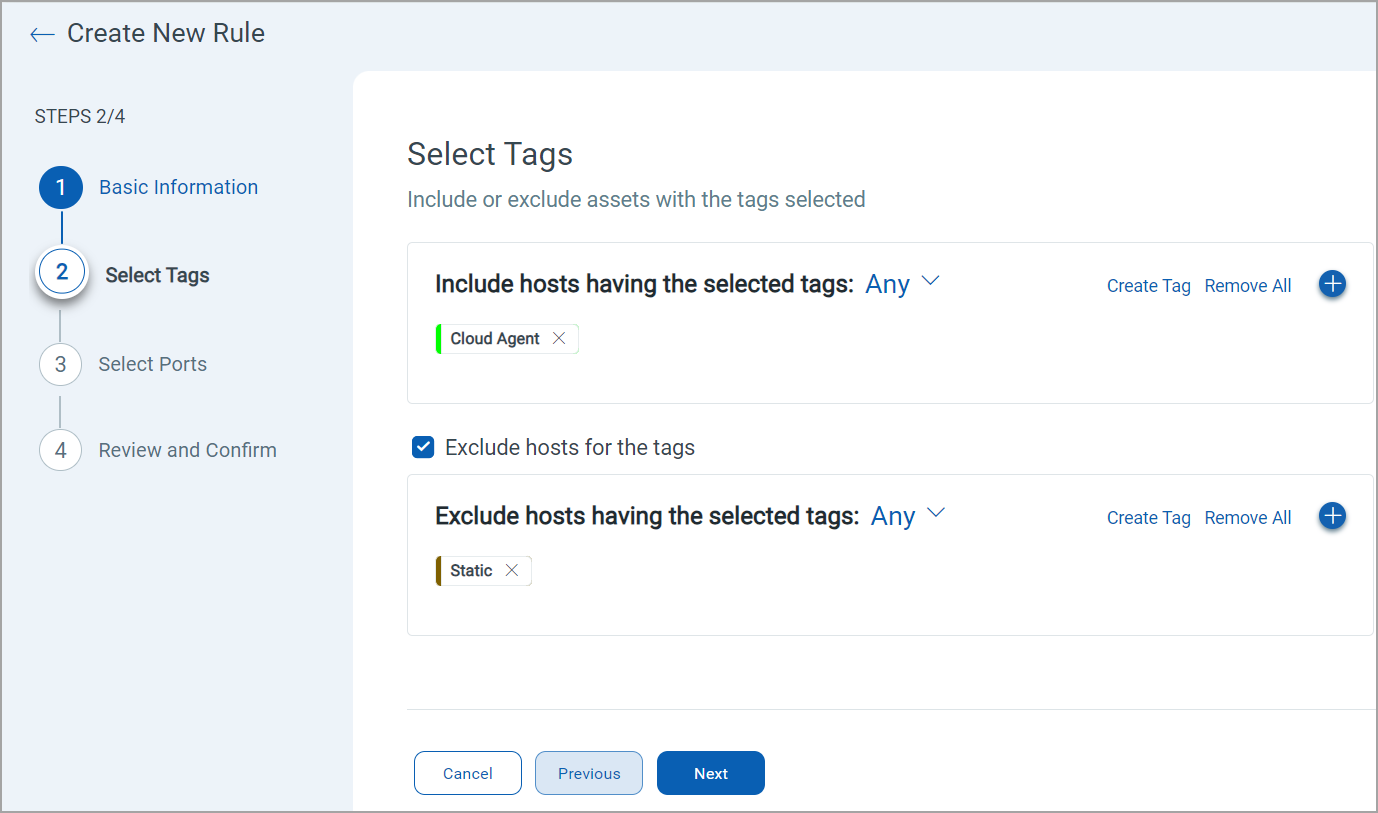Screen dimensions: 1378x813
Task: Click the step 3 Select Ports circle
Action: pyautogui.click(x=60, y=364)
